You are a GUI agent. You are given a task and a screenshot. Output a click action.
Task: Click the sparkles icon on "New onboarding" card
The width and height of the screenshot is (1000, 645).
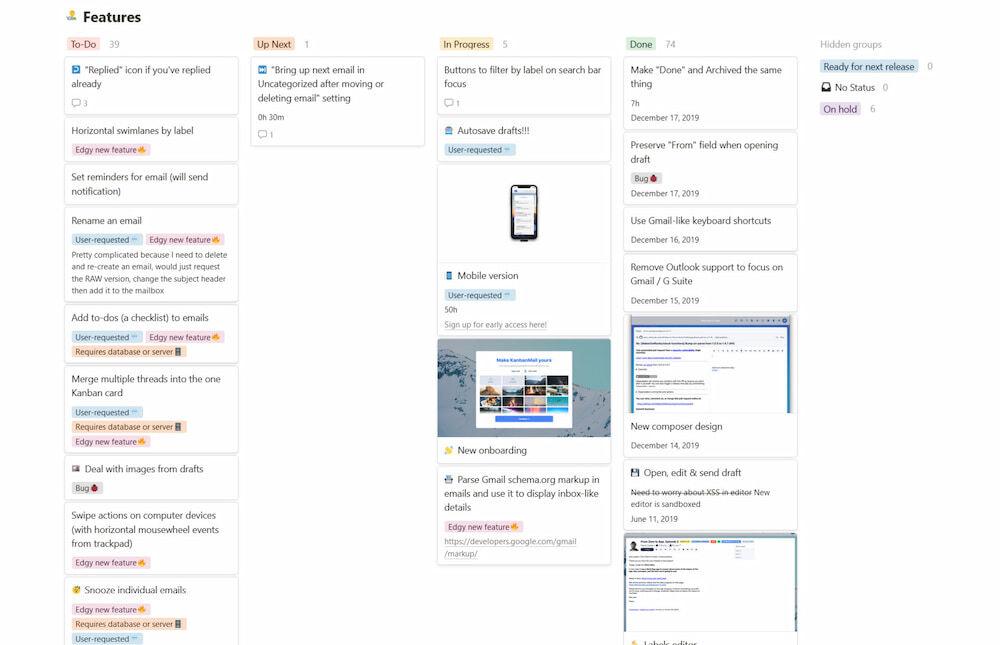pyautogui.click(x=446, y=451)
